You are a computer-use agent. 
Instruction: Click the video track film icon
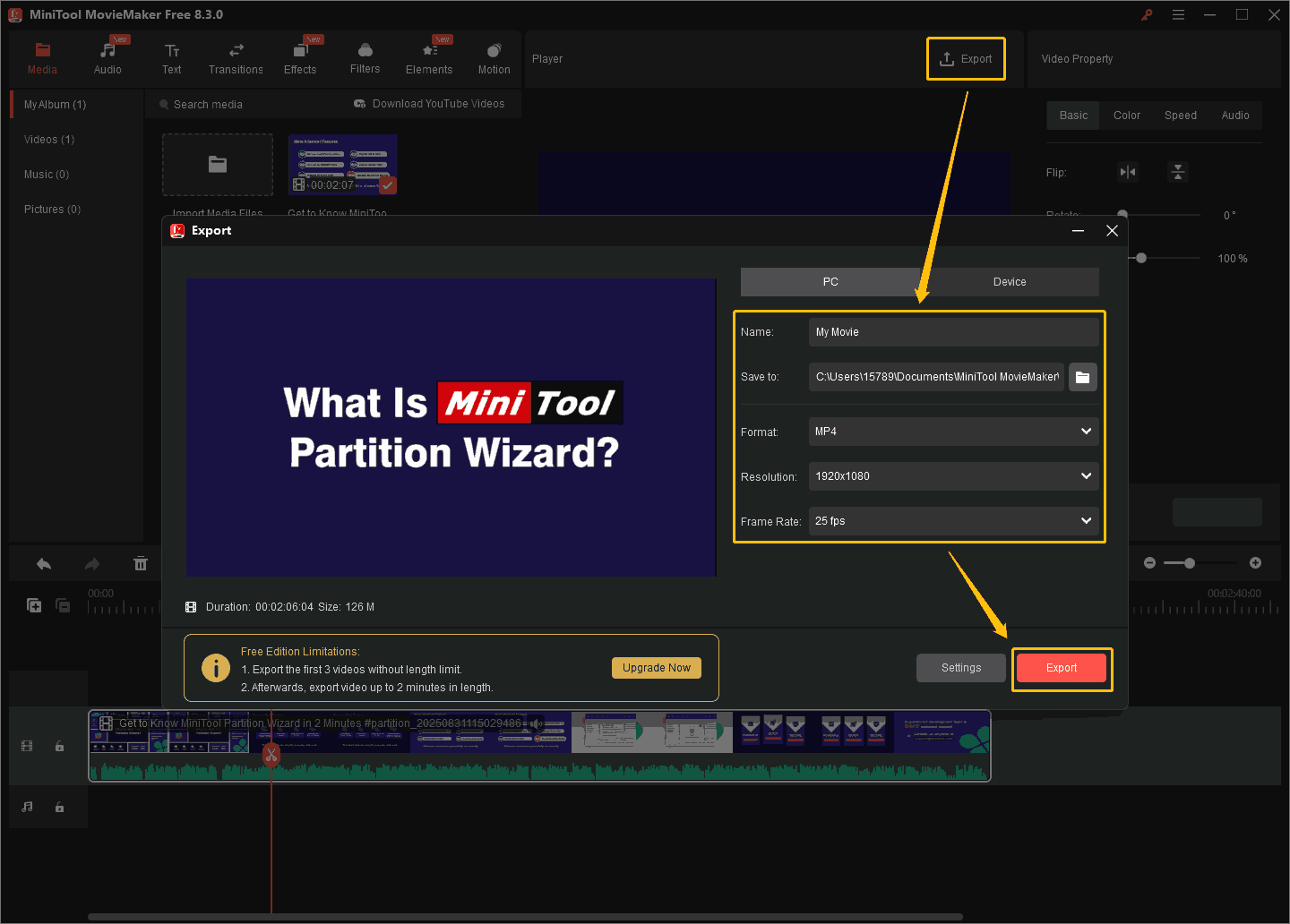click(27, 746)
